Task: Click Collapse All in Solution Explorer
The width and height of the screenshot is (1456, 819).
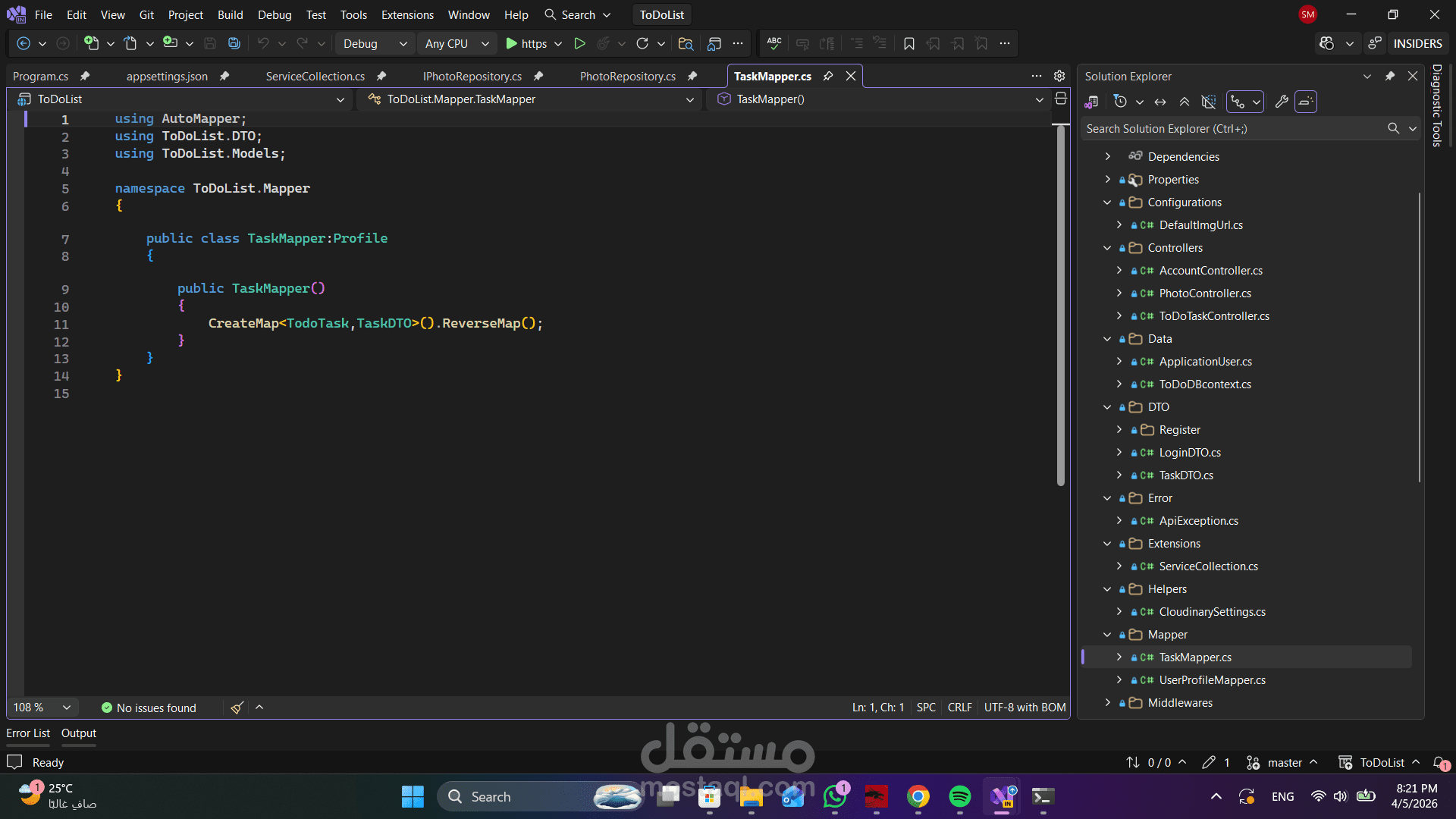Action: (x=1185, y=102)
